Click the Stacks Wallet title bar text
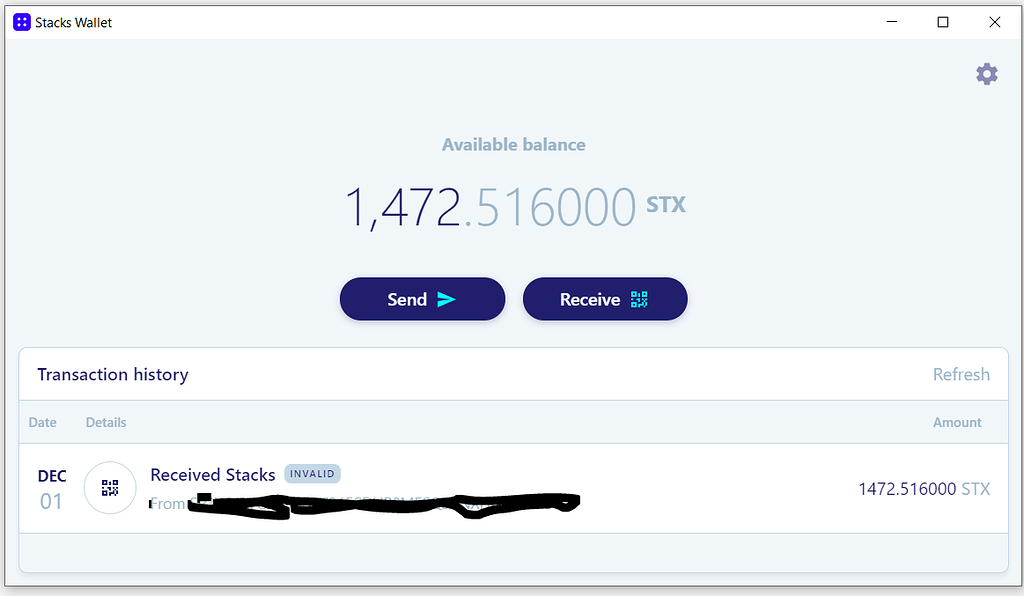Screen dimensions: 1024x596 [x=75, y=22]
